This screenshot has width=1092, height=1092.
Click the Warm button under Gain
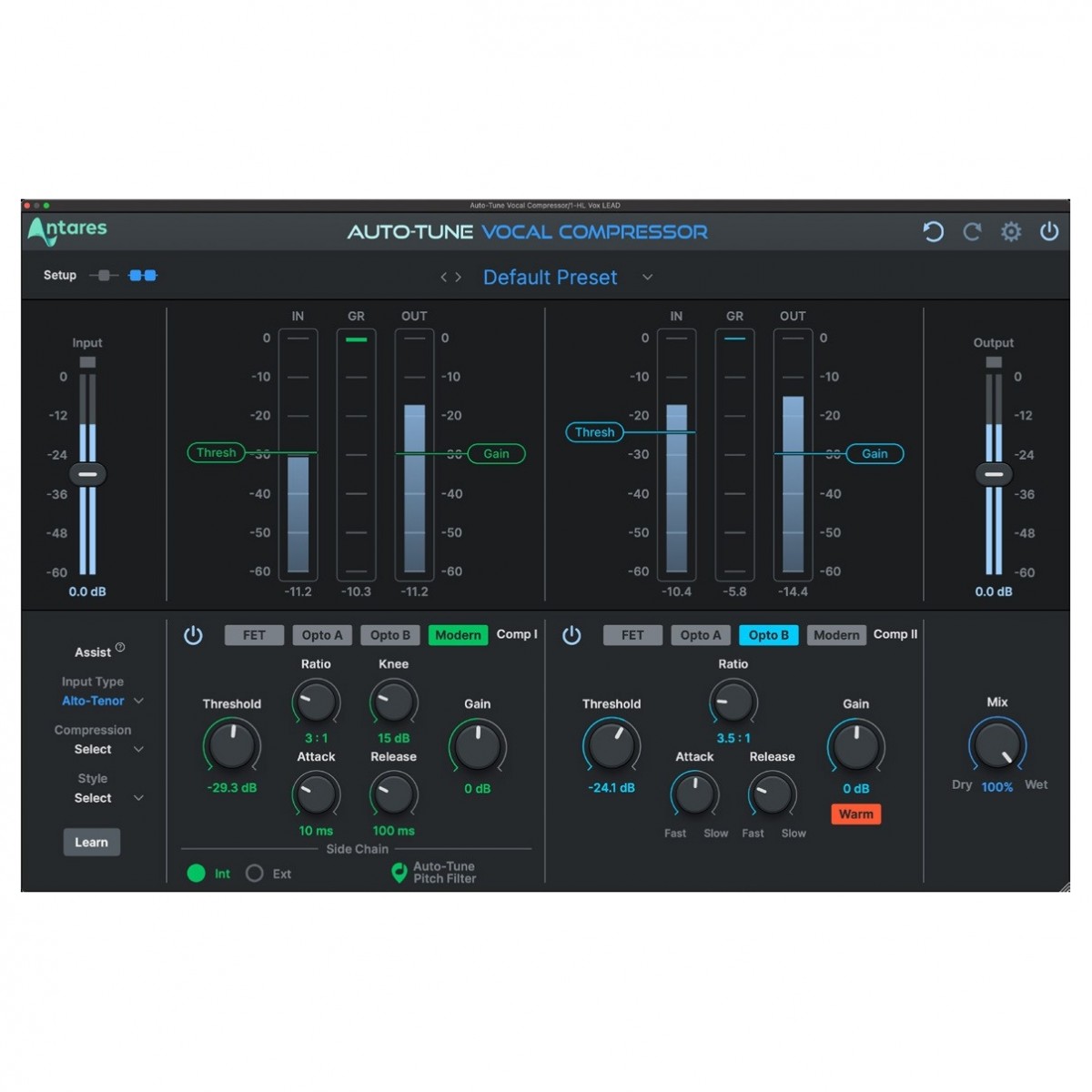click(x=855, y=814)
